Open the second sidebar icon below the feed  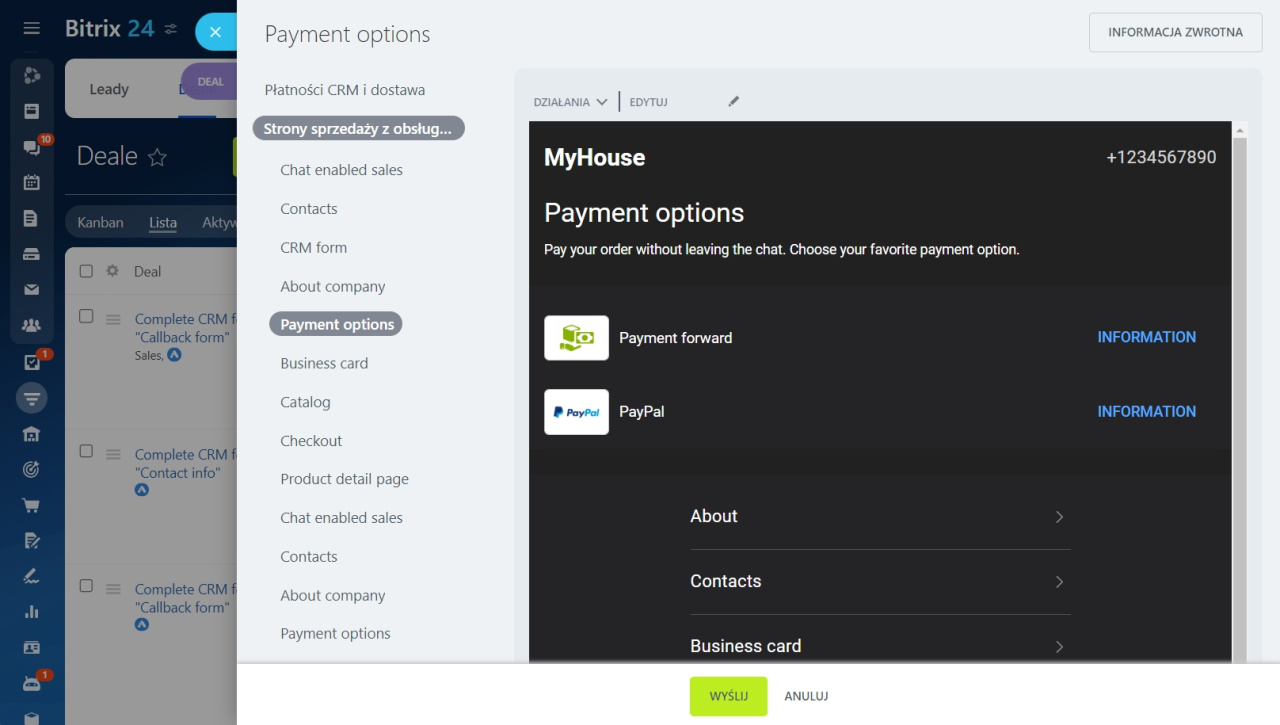pos(32,111)
